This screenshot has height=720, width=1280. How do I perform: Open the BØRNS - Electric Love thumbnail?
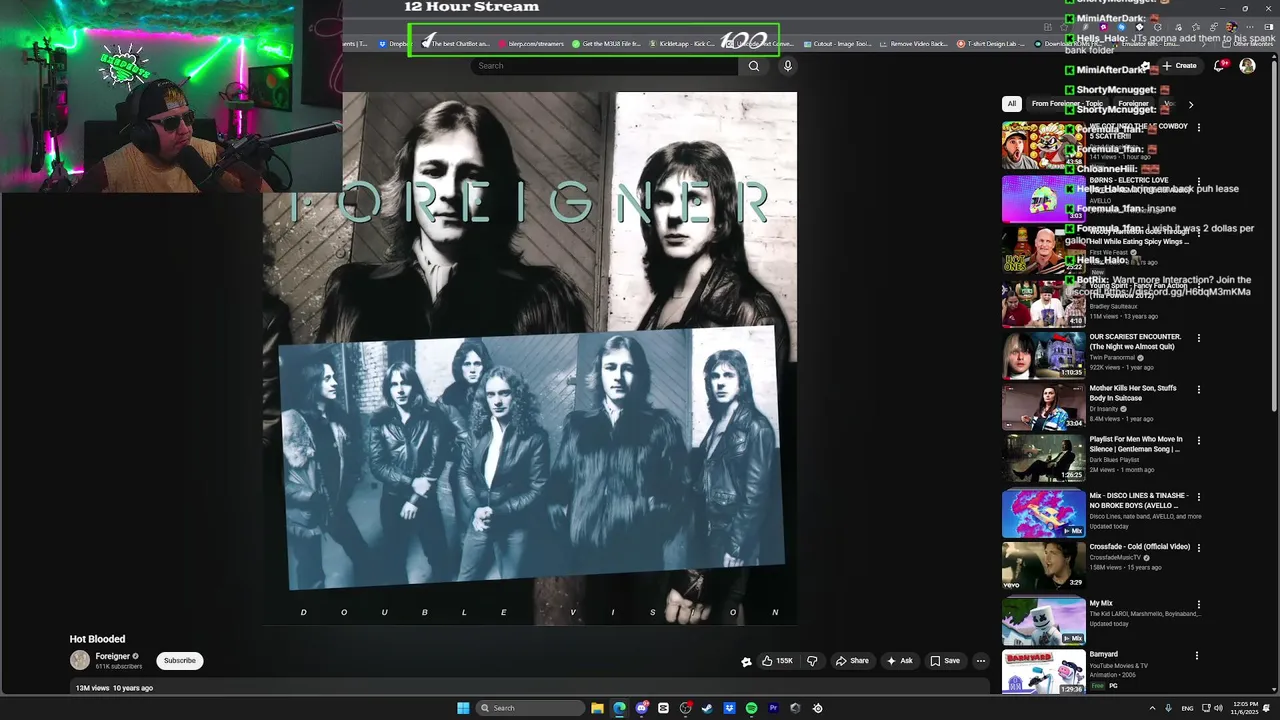coord(1043,199)
